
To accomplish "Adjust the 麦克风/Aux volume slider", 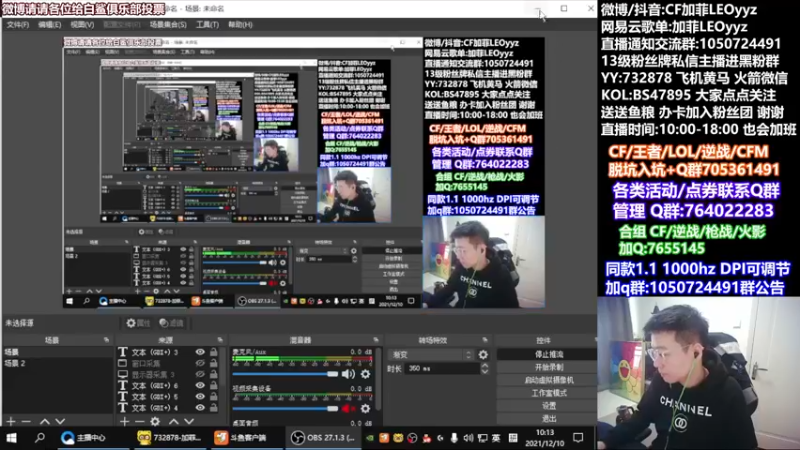I will coord(285,374).
